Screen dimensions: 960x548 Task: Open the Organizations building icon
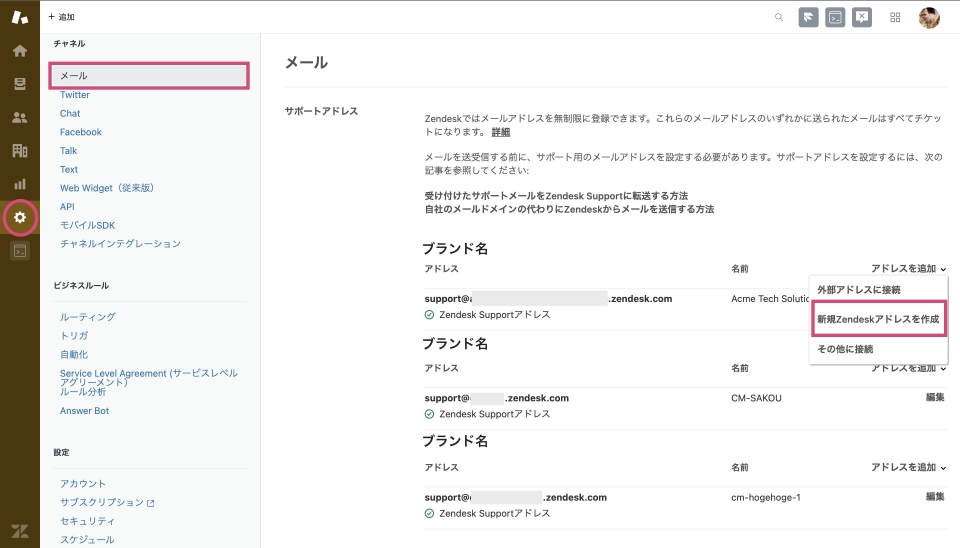pyautogui.click(x=20, y=151)
